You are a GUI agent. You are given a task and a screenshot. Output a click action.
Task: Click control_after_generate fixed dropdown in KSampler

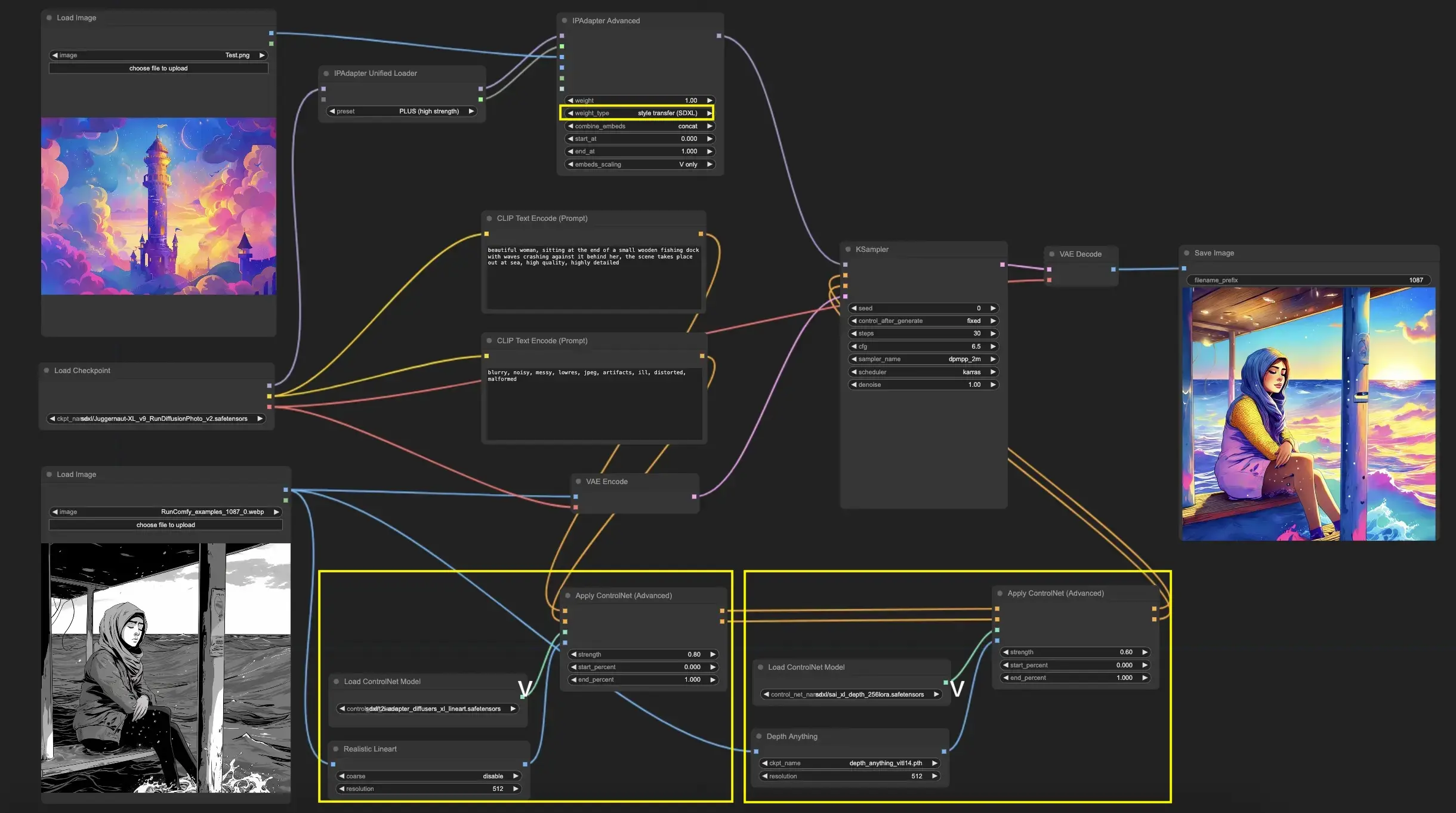(920, 320)
